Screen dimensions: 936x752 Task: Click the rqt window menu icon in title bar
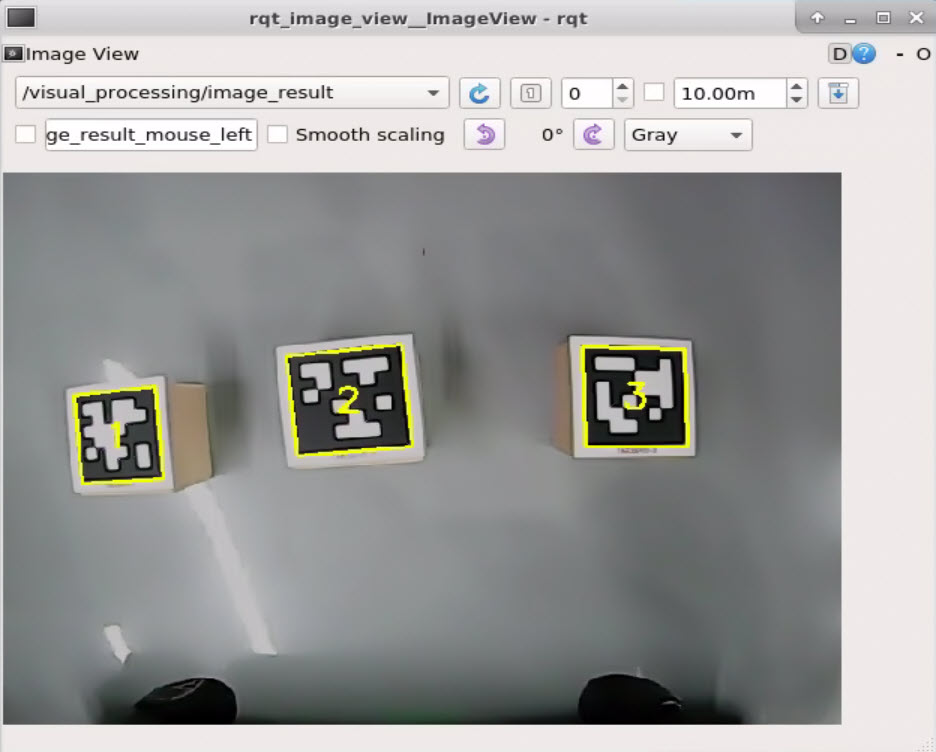click(x=21, y=17)
